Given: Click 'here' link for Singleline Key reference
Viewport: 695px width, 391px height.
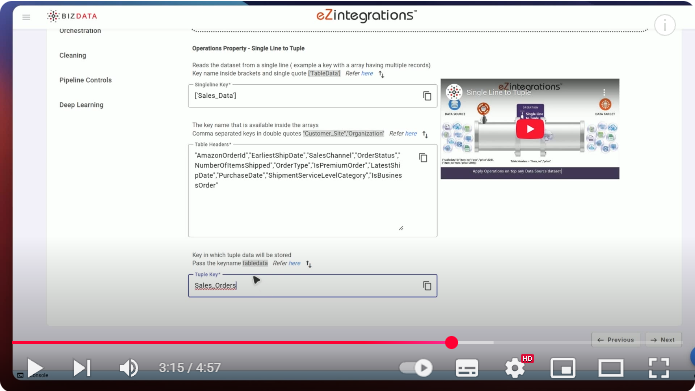Looking at the screenshot, I should pos(367,74).
